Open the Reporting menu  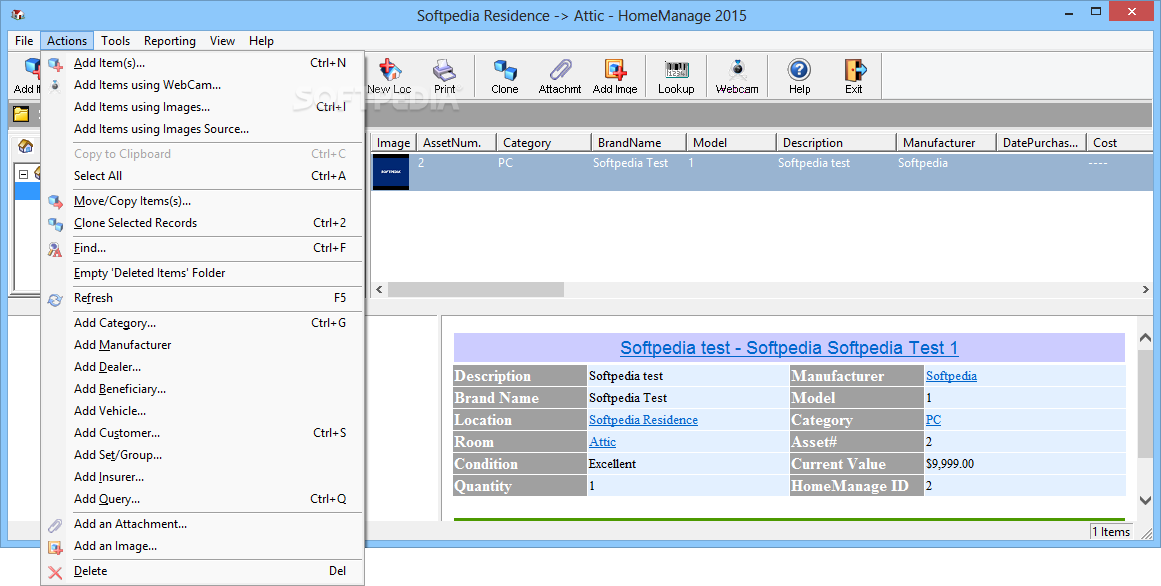pos(170,41)
